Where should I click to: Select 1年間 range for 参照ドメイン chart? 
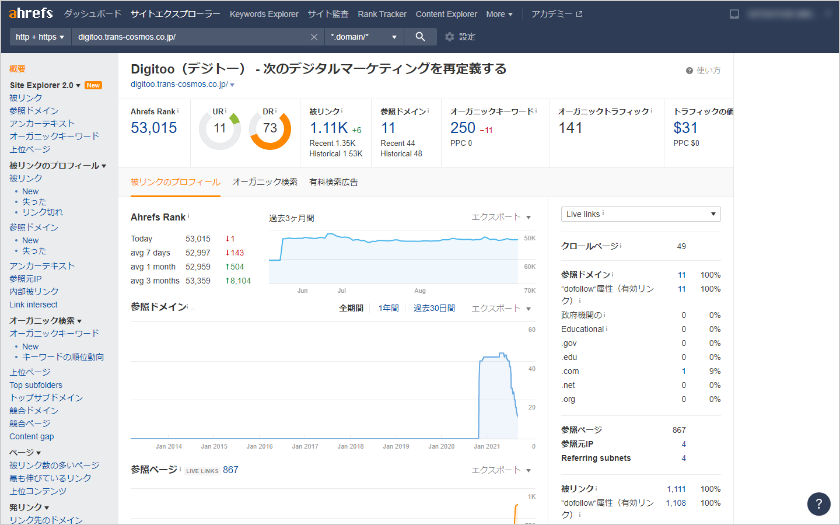pyautogui.click(x=388, y=308)
